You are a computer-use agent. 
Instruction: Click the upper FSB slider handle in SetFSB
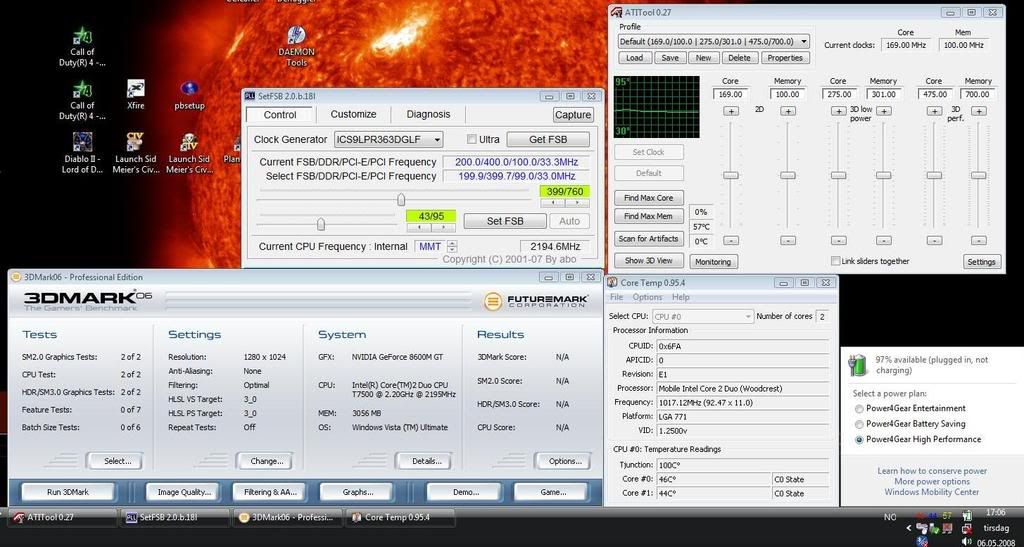point(401,199)
